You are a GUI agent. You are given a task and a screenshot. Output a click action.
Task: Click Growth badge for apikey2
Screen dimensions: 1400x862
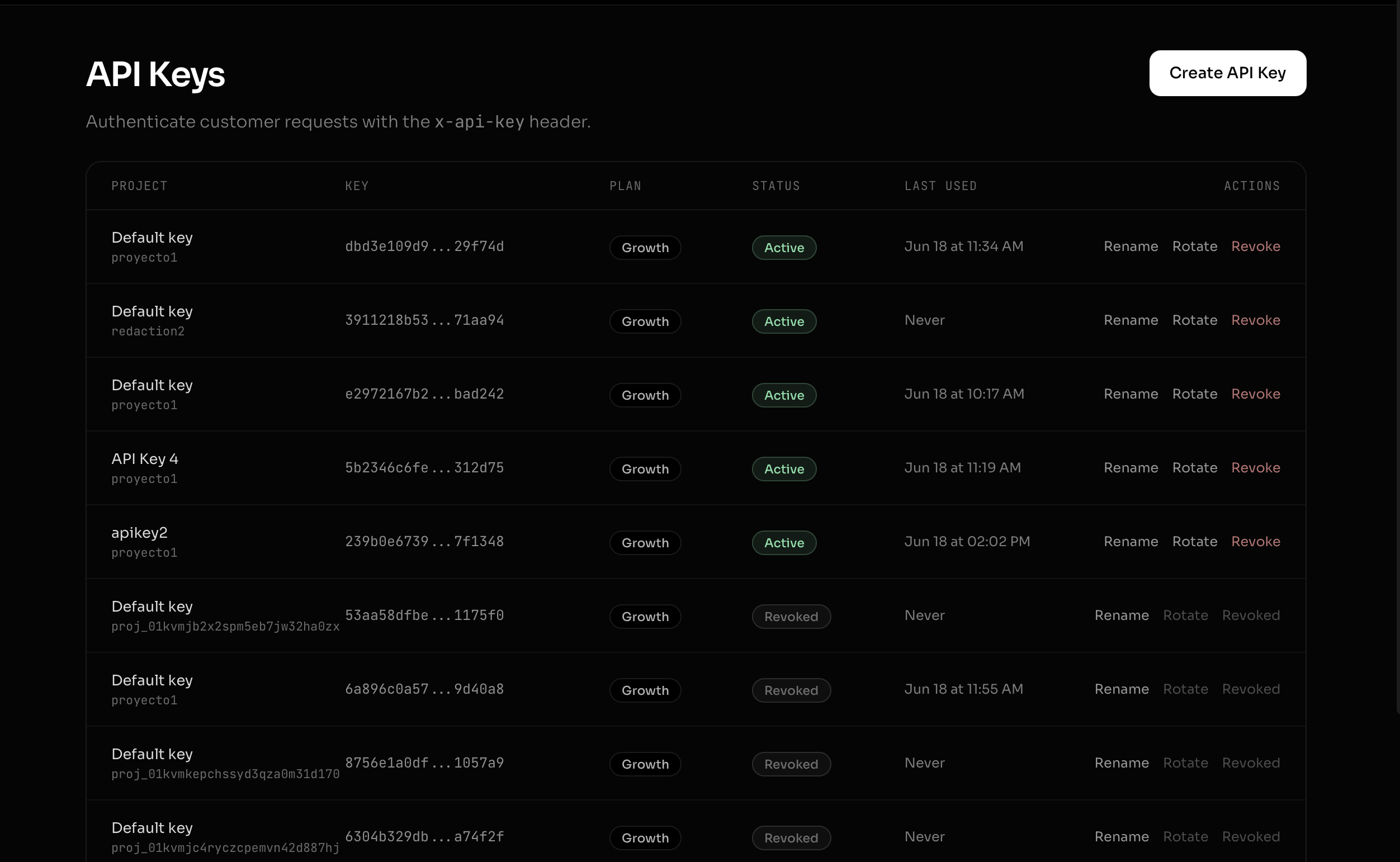click(x=645, y=543)
